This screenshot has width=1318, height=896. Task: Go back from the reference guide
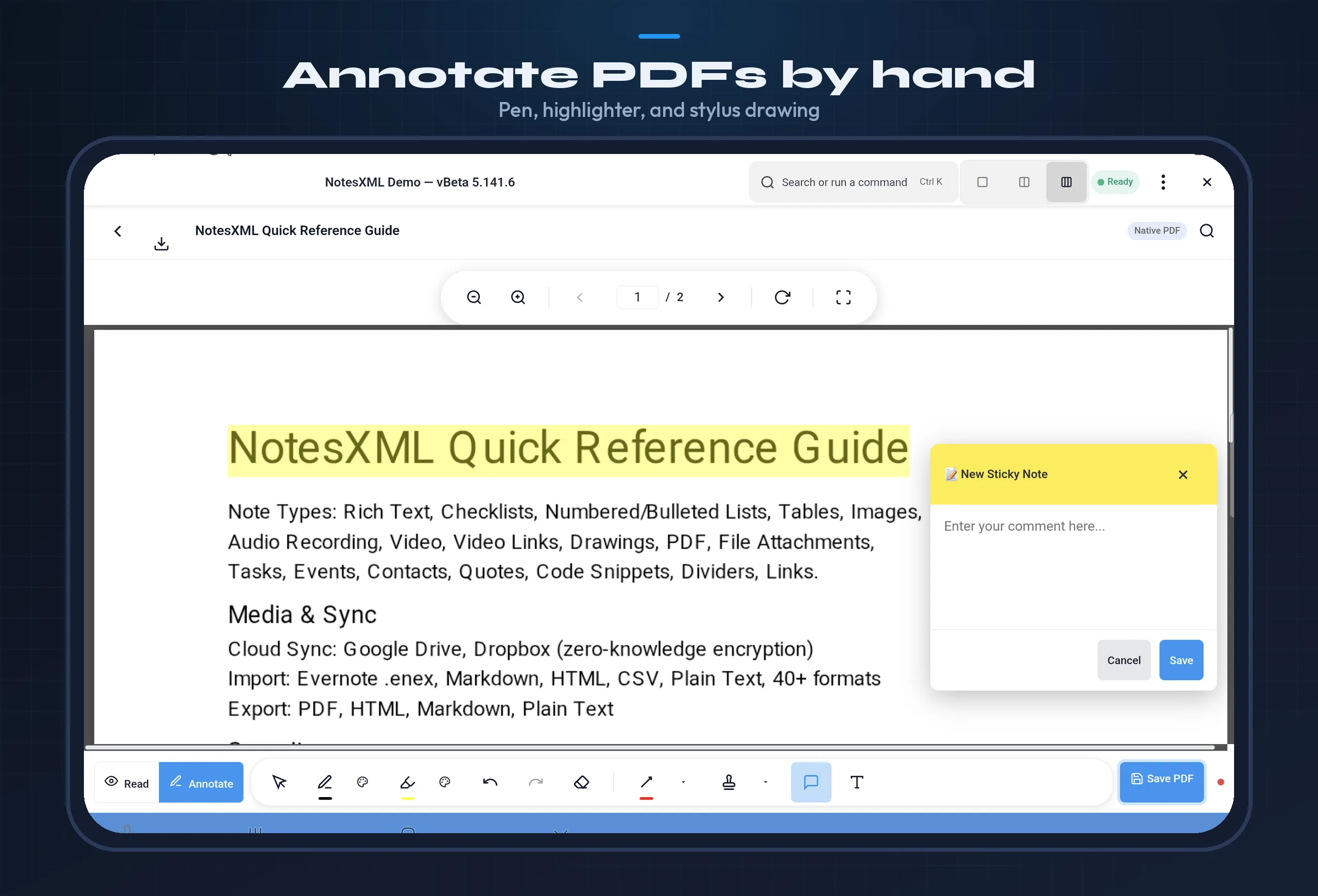(118, 231)
